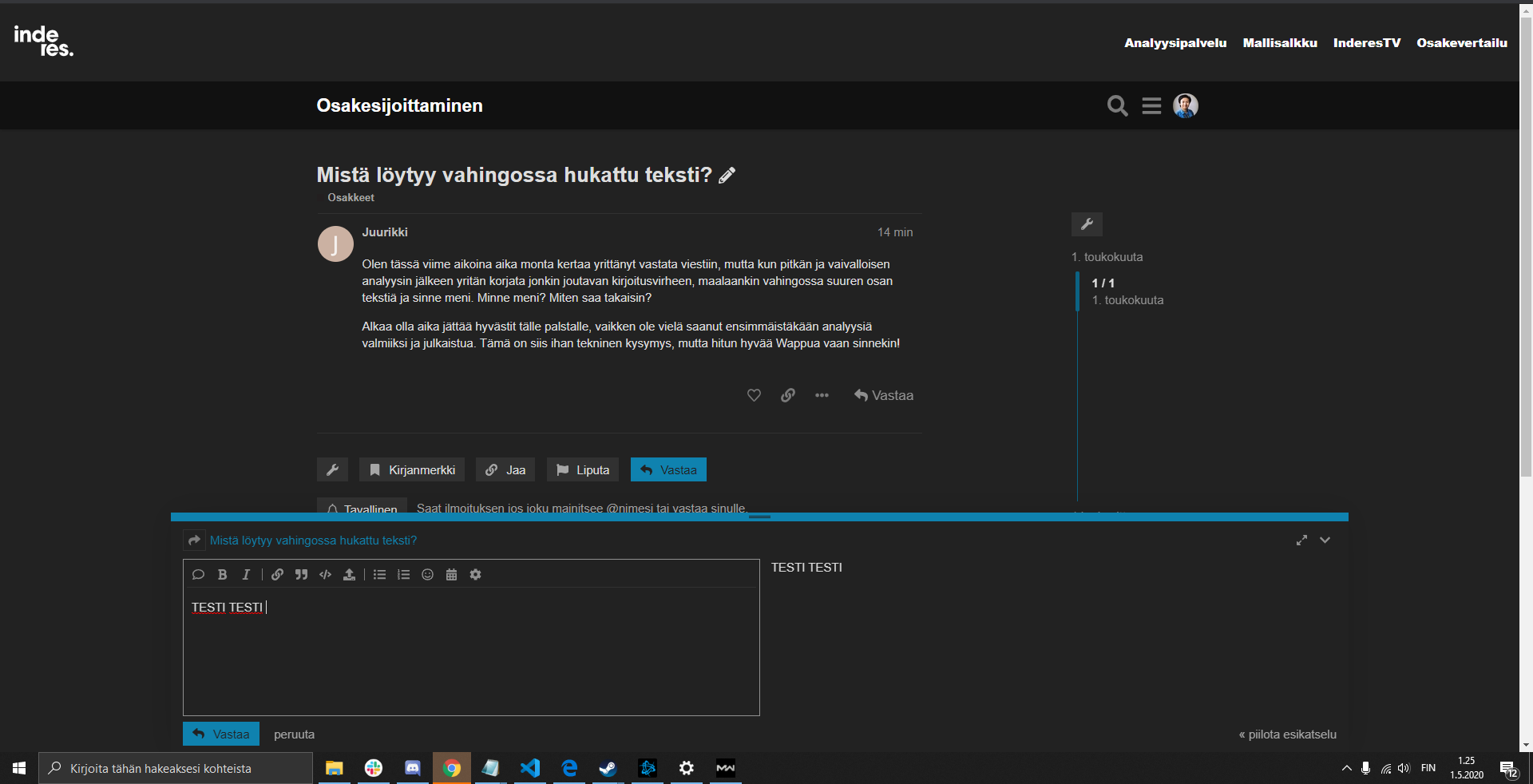Insert a bulleted list in the editor
1533x784 pixels.
click(380, 575)
